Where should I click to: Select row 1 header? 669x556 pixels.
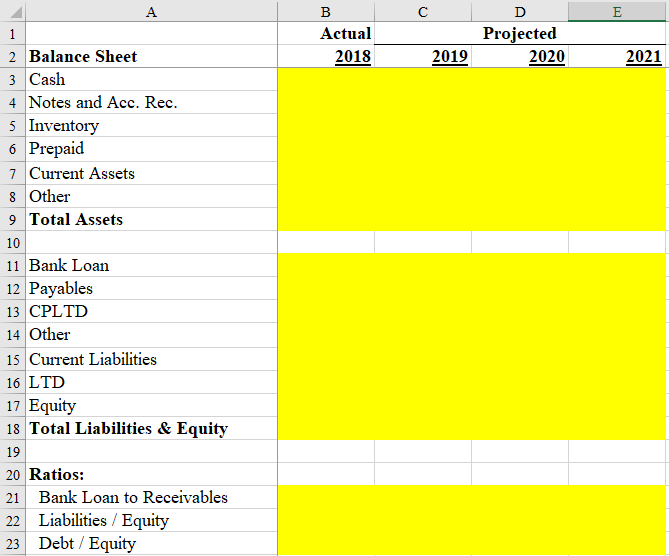13,33
